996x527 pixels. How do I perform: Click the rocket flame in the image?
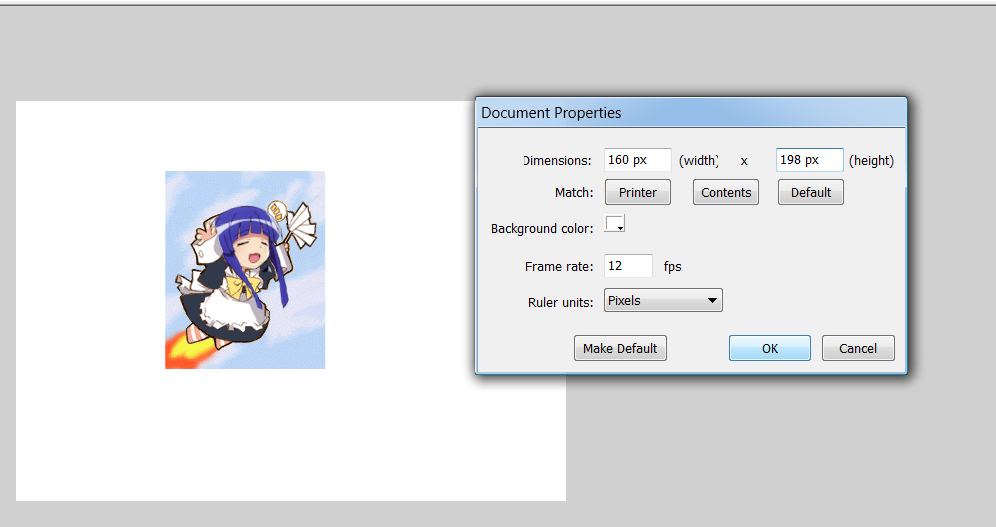click(185, 352)
